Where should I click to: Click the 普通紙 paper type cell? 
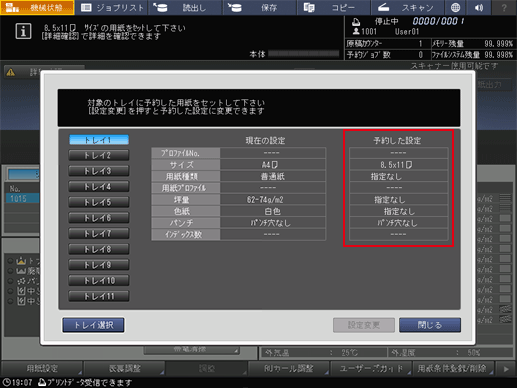click(x=273, y=176)
